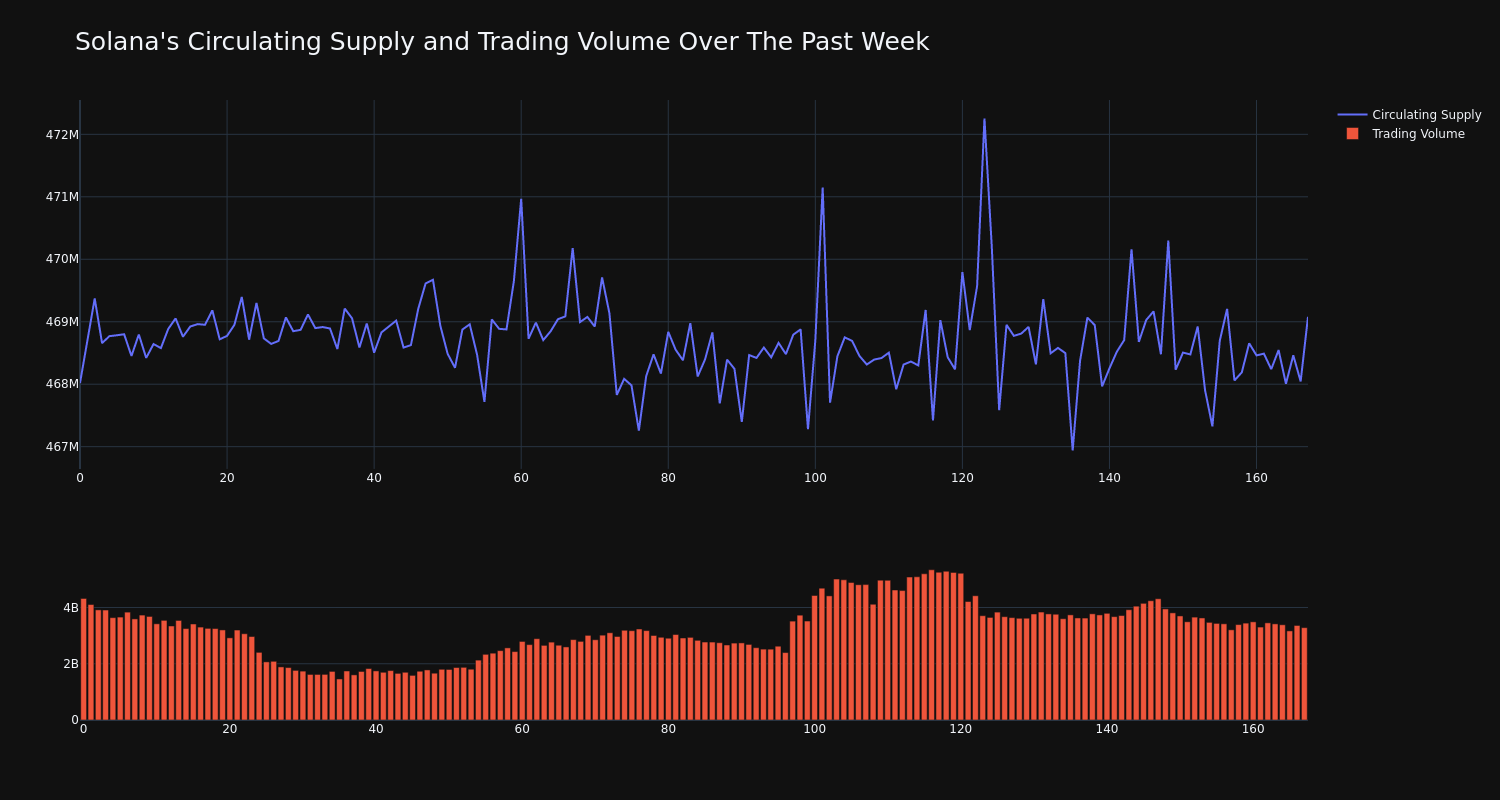Click the 468M y-axis label
The height and width of the screenshot is (800, 1500).
pos(62,384)
